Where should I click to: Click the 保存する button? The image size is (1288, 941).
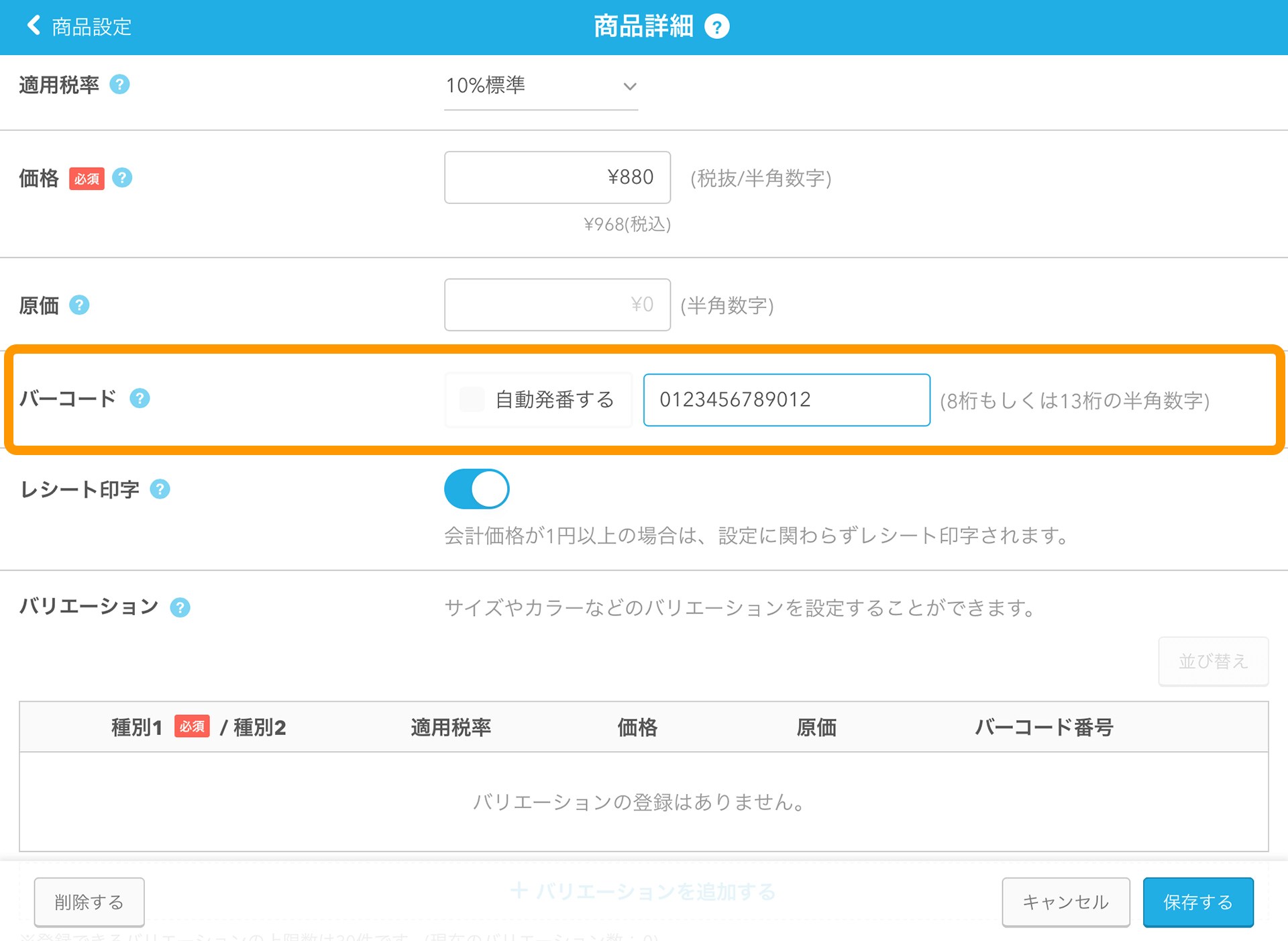coord(1198,902)
